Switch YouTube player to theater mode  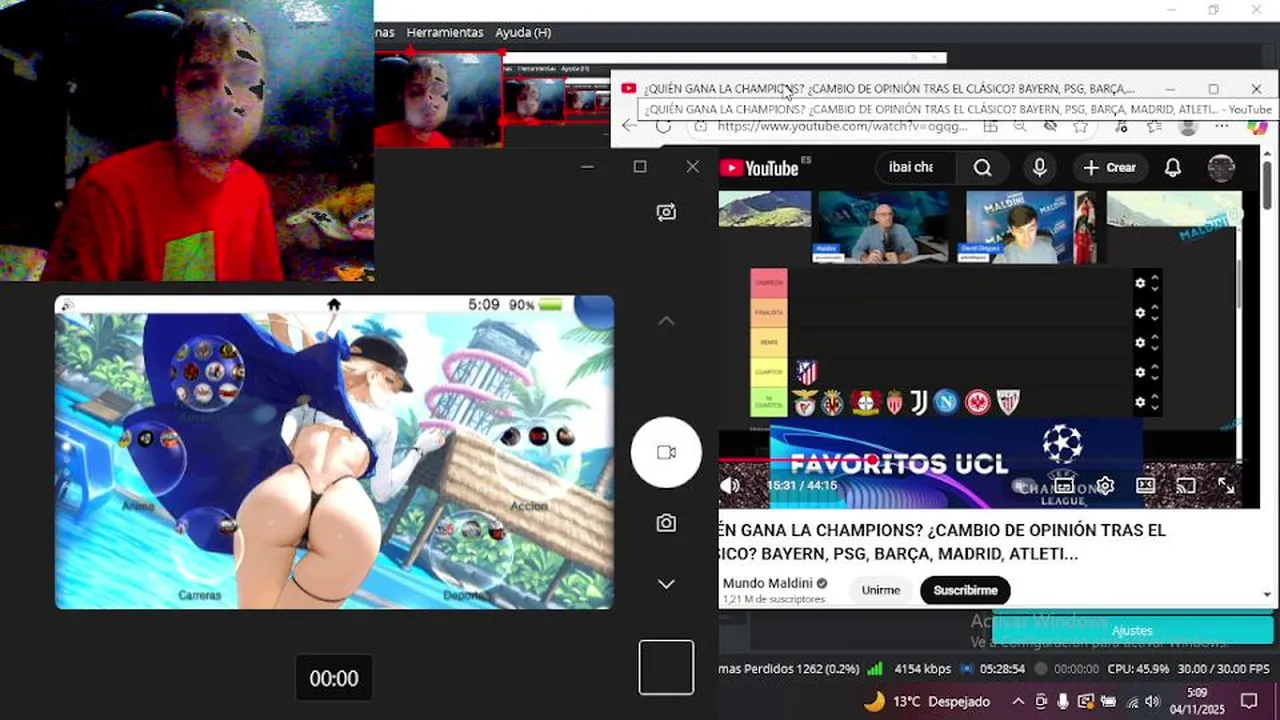click(1146, 486)
